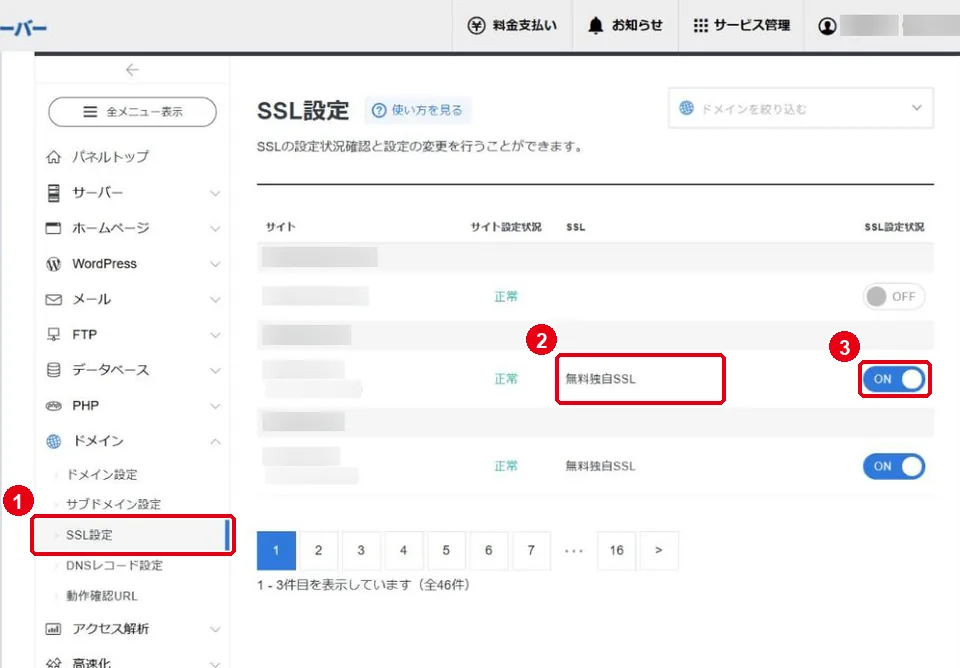Click the WordPress logo icon
The height and width of the screenshot is (668, 960).
point(54,264)
